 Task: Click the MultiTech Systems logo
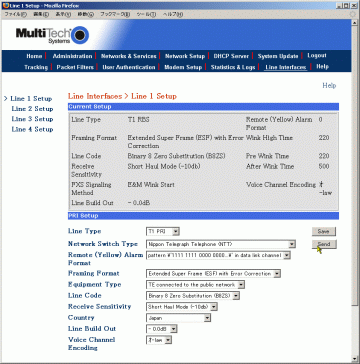pyautogui.click(x=52, y=35)
